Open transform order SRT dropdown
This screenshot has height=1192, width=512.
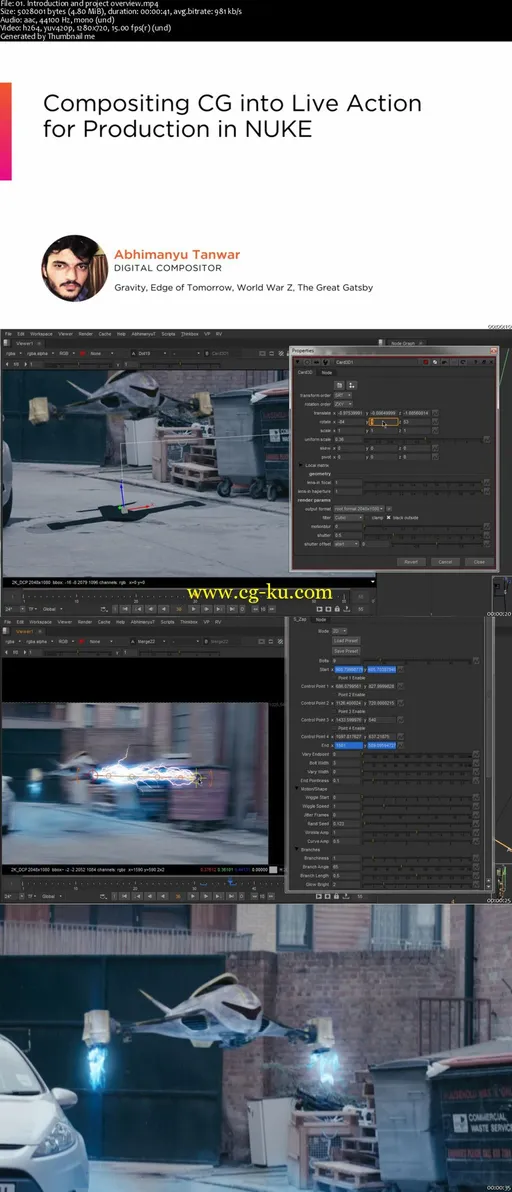pyautogui.click(x=343, y=395)
